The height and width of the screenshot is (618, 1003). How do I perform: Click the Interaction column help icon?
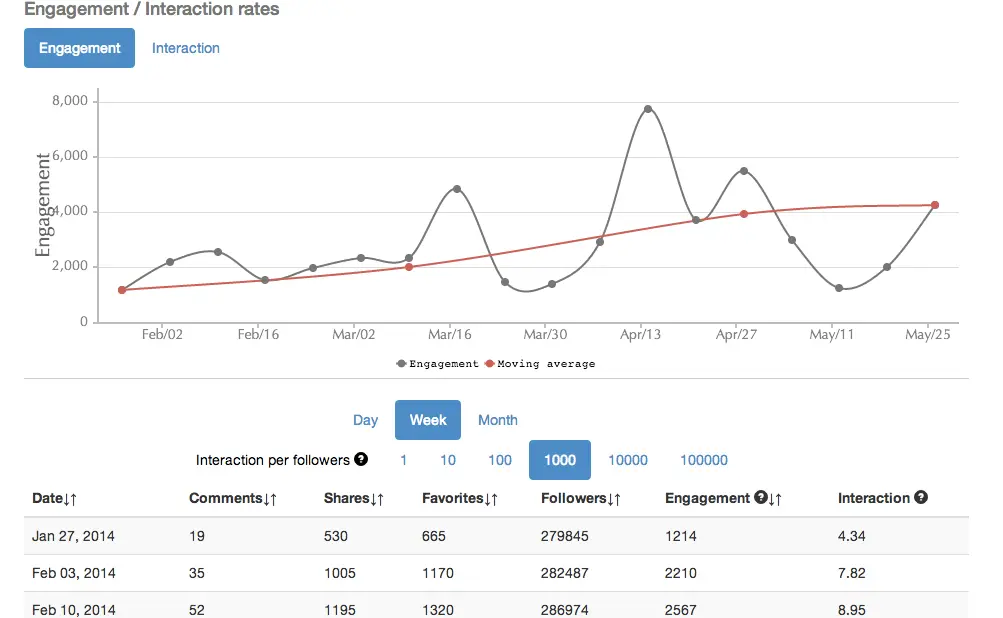tap(921, 498)
